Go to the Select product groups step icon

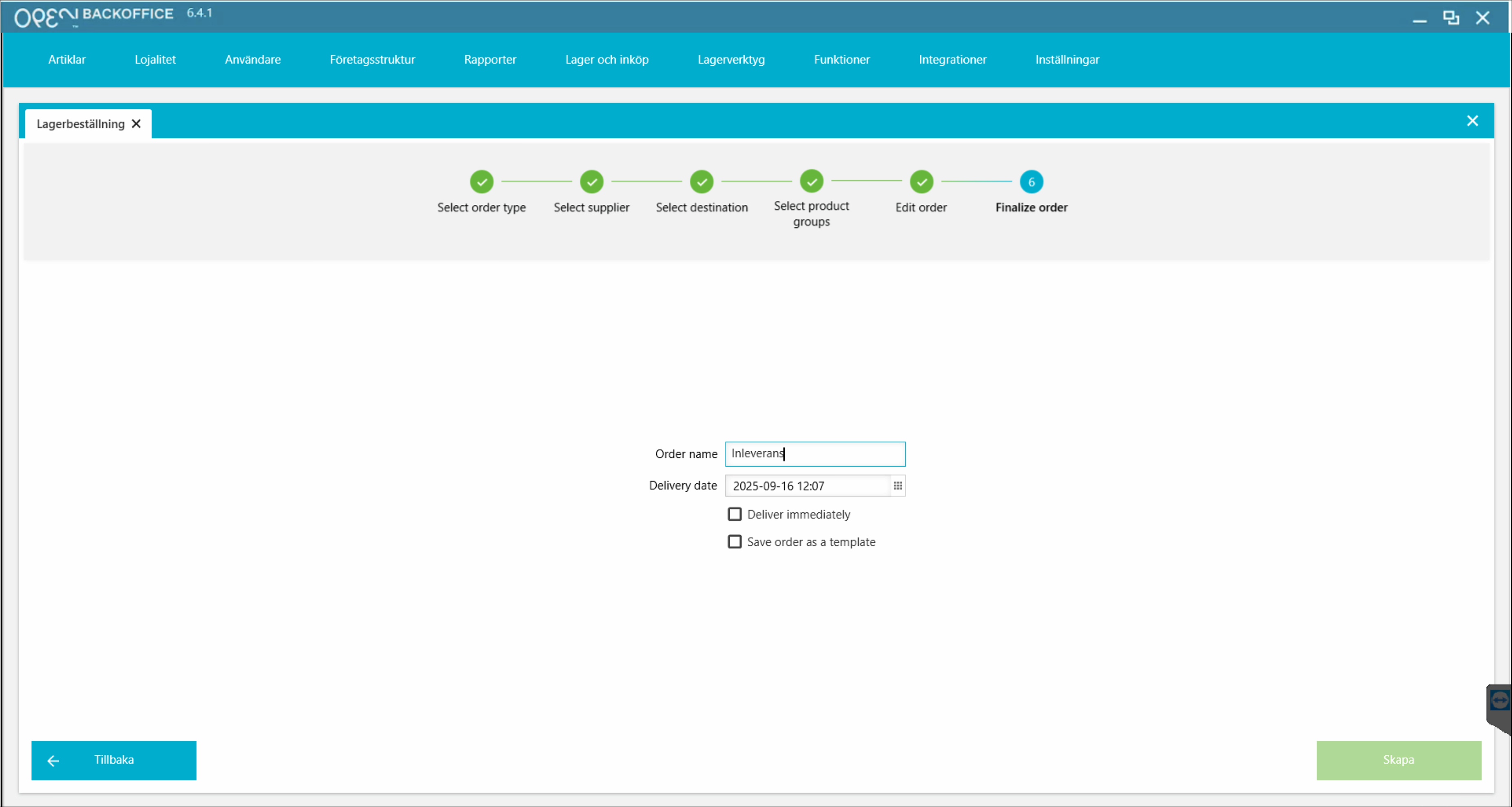[x=811, y=182]
